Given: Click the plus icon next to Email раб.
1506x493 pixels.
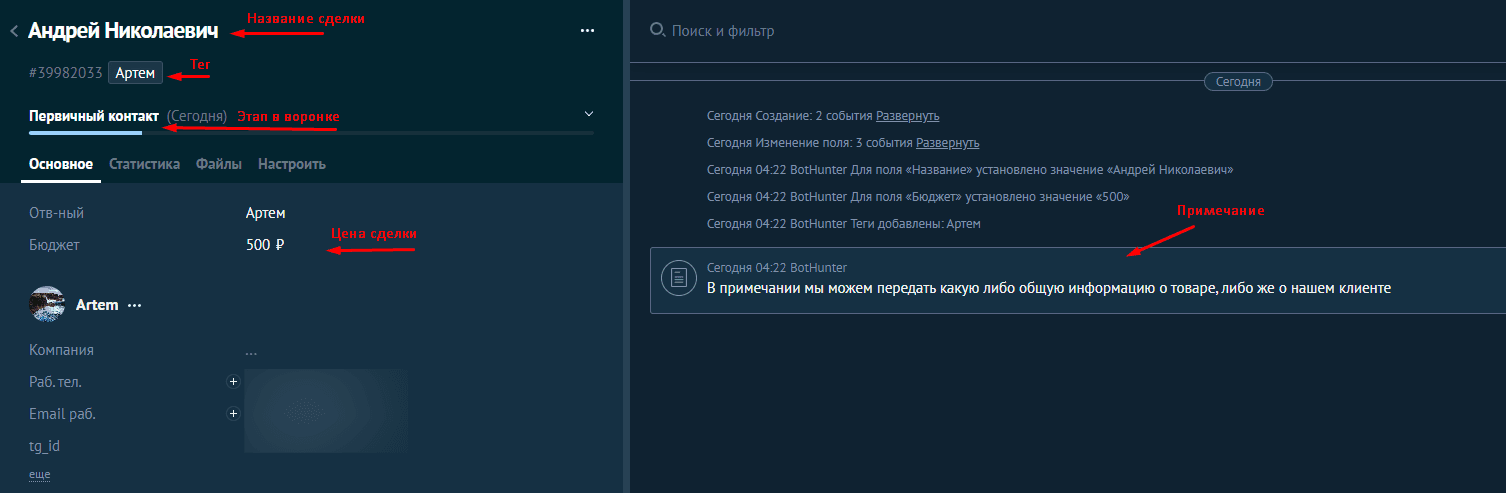Looking at the screenshot, I should tap(233, 413).
